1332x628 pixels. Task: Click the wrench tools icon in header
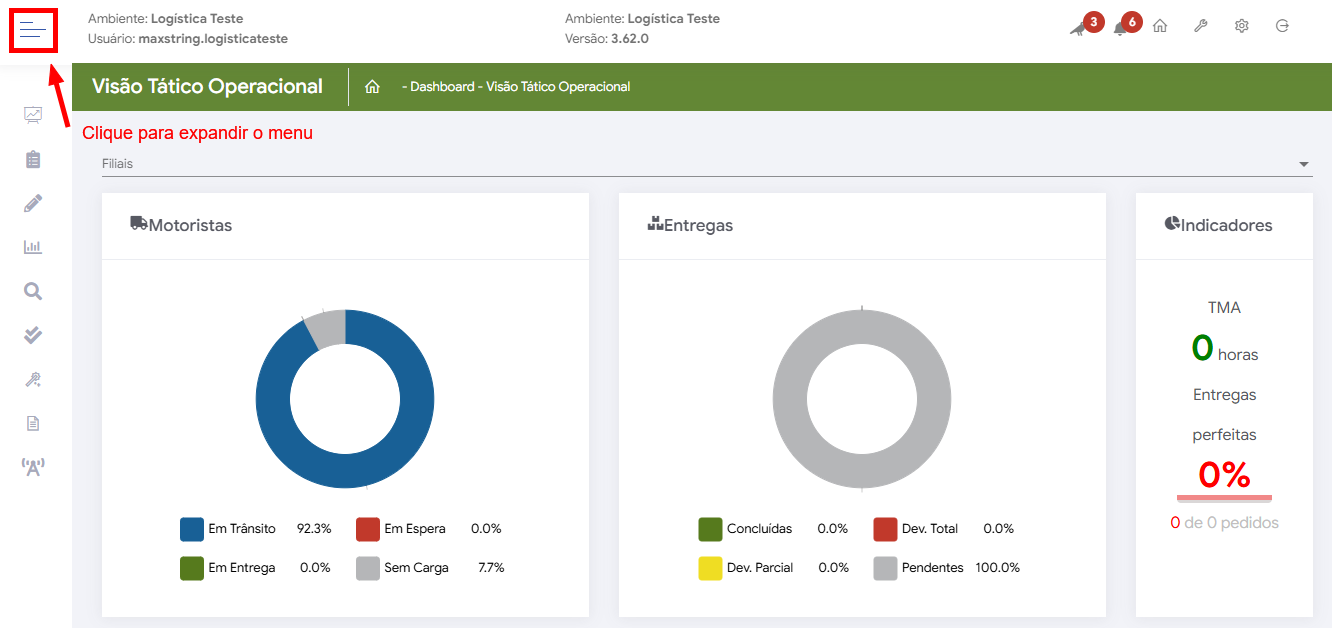click(x=1201, y=26)
